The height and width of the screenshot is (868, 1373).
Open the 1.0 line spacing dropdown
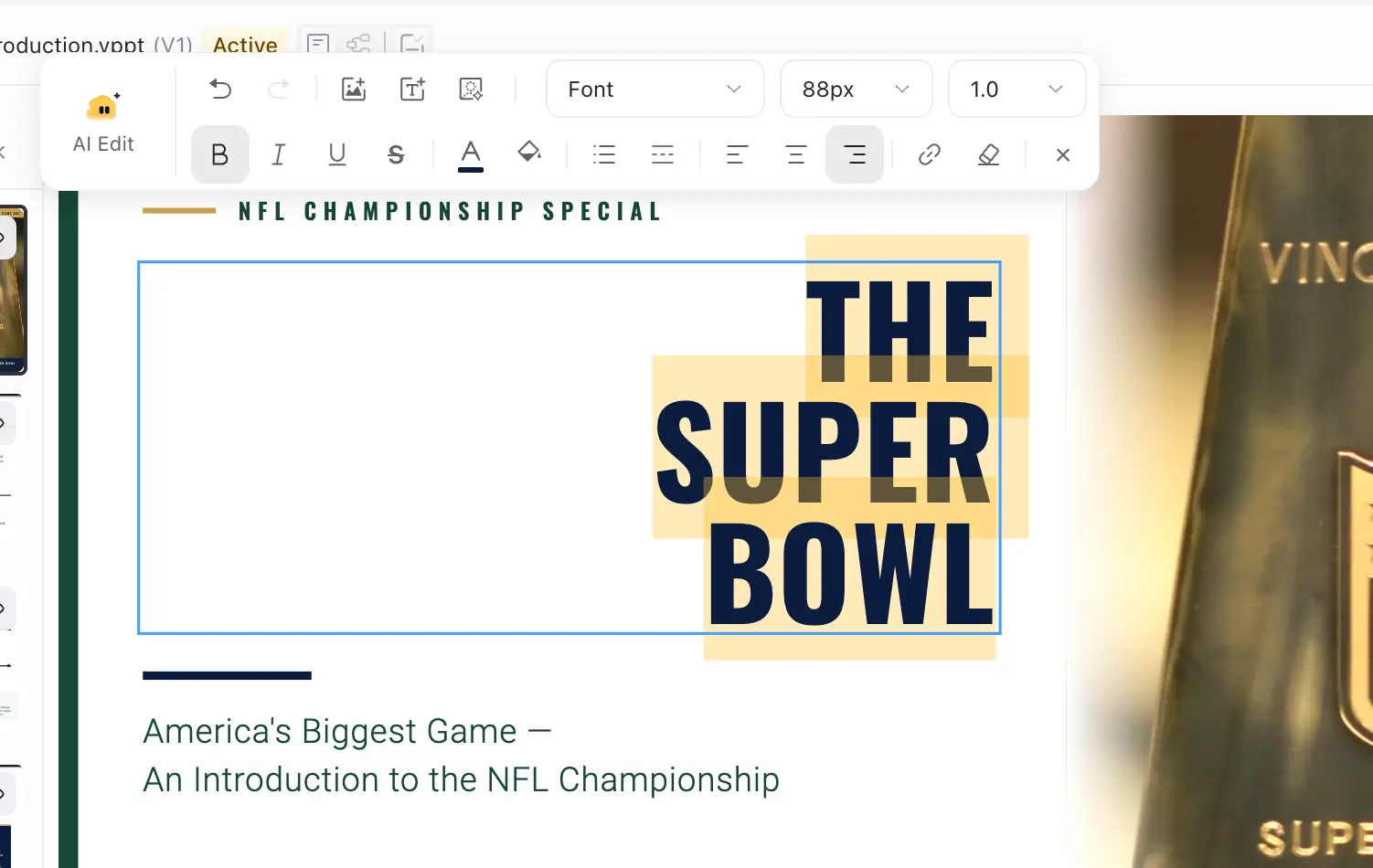pos(1017,89)
